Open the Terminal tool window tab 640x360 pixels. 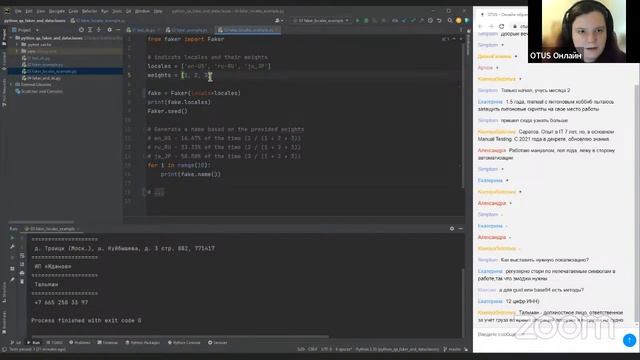pos(107,342)
